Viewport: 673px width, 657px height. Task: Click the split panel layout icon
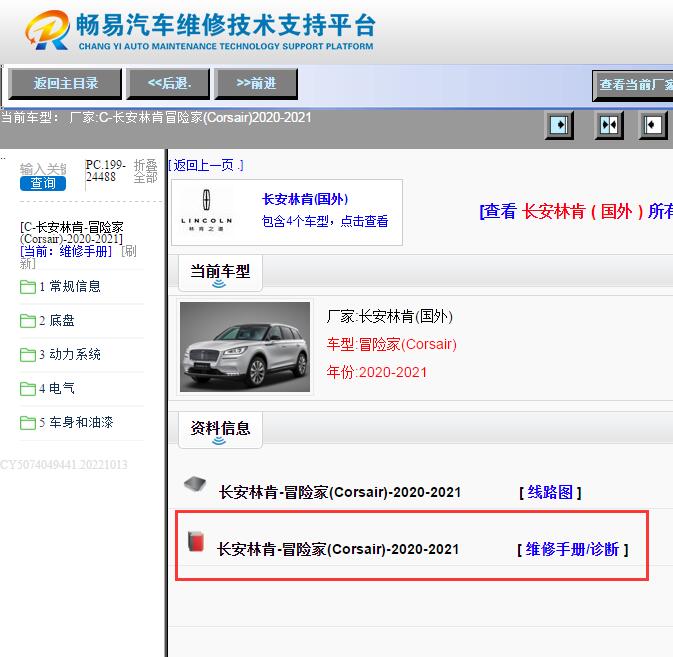tap(609, 125)
